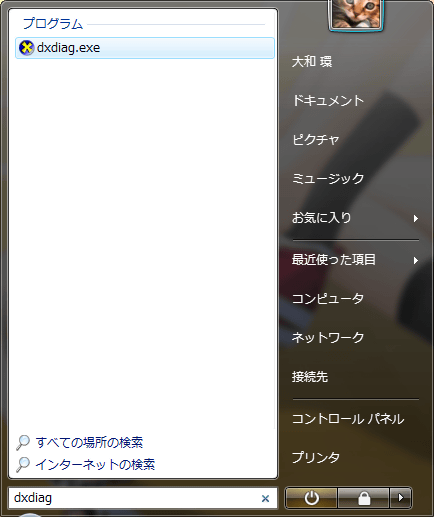Click the cat user account picture
Screen dimensions: 434x517
[356, 15]
